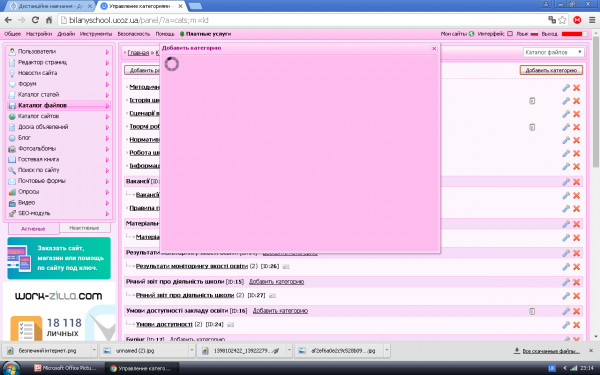600x375 pixels.
Task: Expand the Форум sidebar submenu arrow
Action: 107,84
